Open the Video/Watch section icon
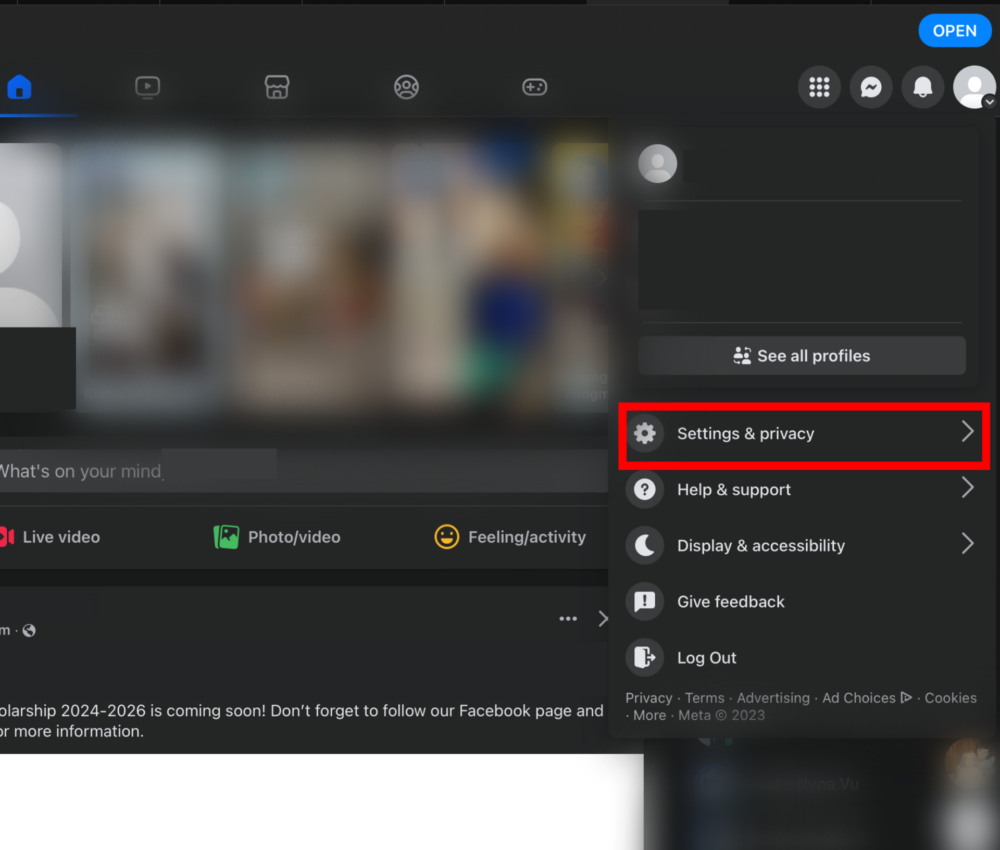This screenshot has width=1000, height=850. point(148,87)
